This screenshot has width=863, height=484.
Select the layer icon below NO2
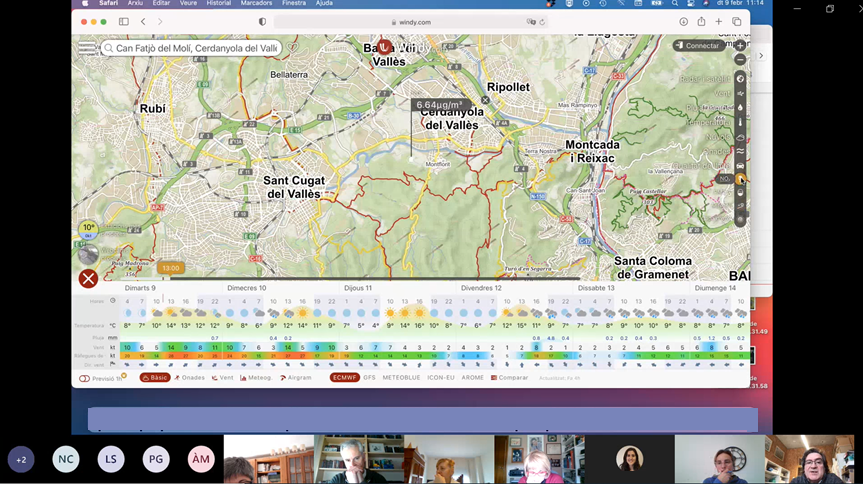(x=740, y=193)
